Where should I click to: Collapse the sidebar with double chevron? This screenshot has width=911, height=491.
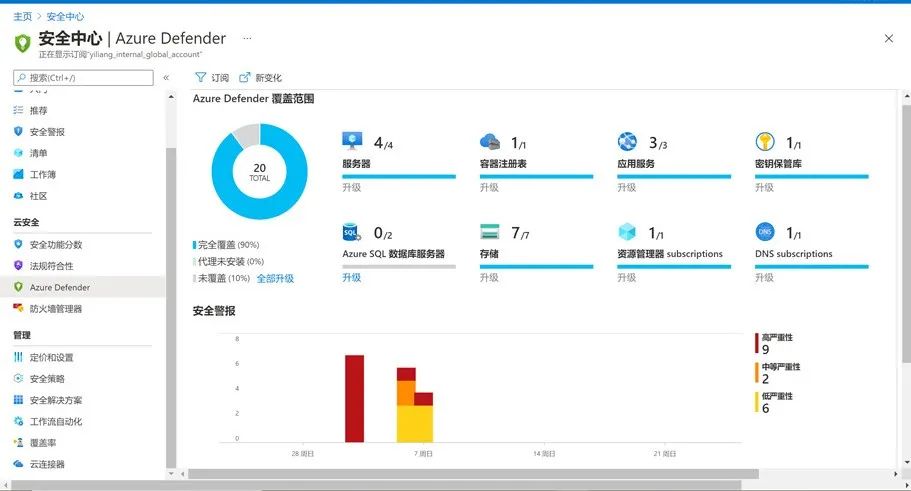click(166, 77)
